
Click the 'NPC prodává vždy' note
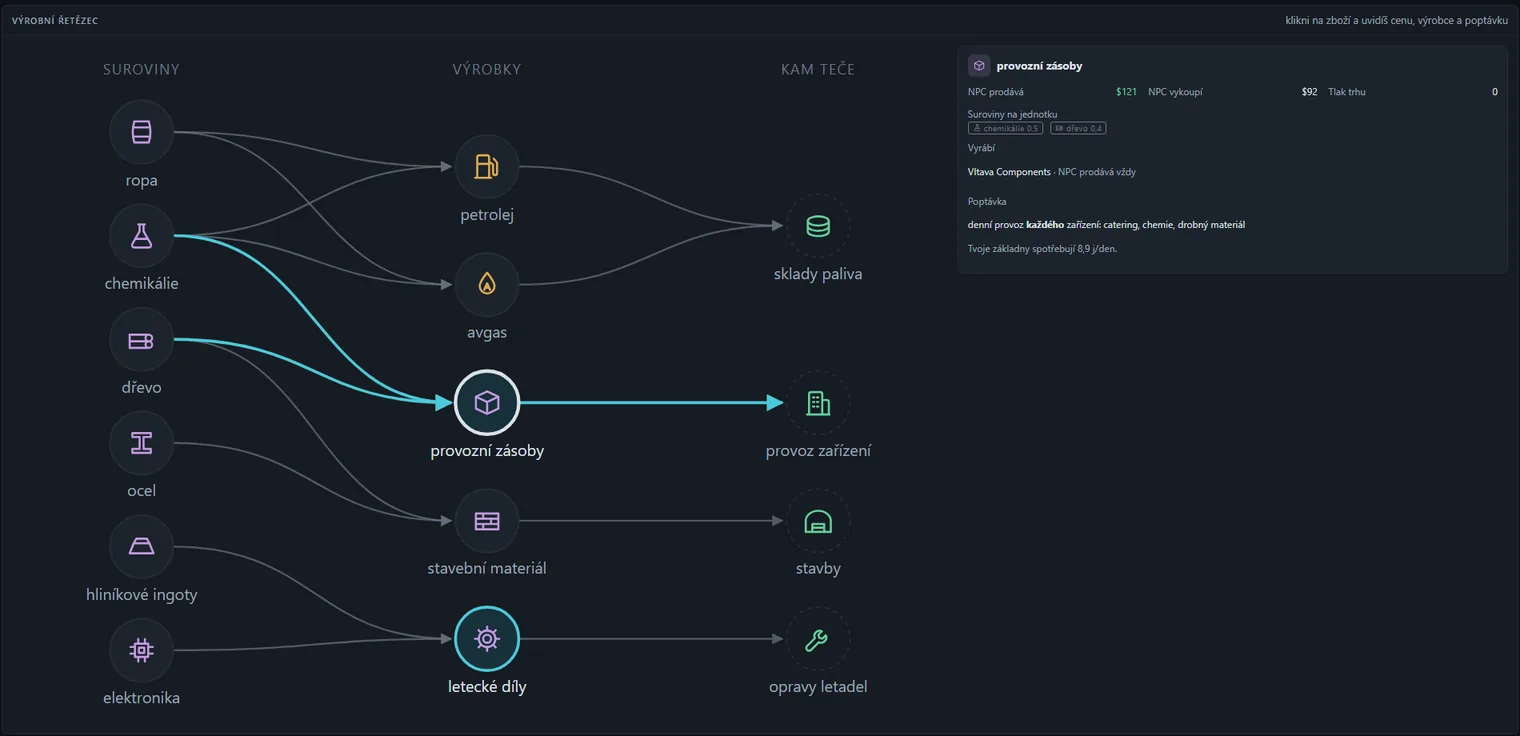(x=1097, y=172)
